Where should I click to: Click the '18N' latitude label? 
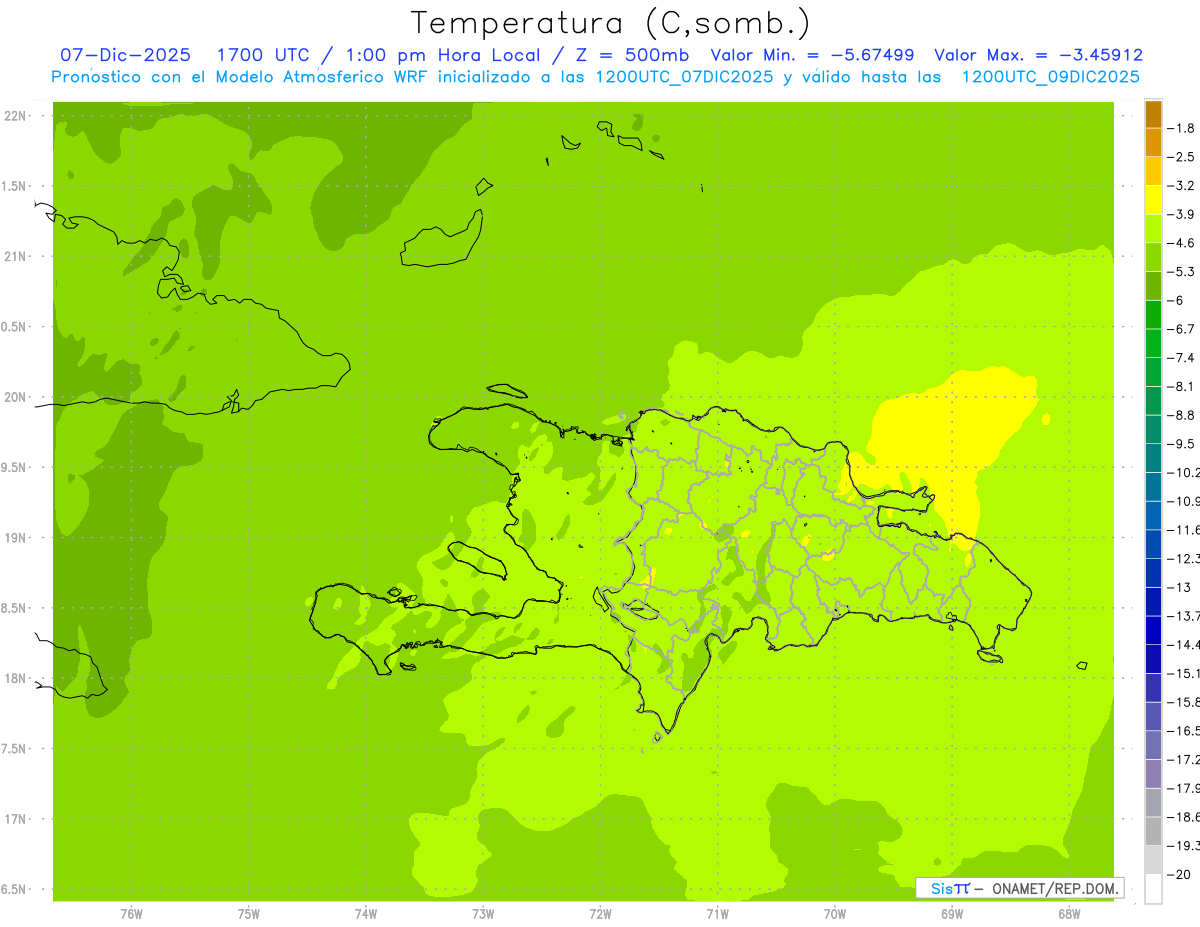(x=16, y=678)
